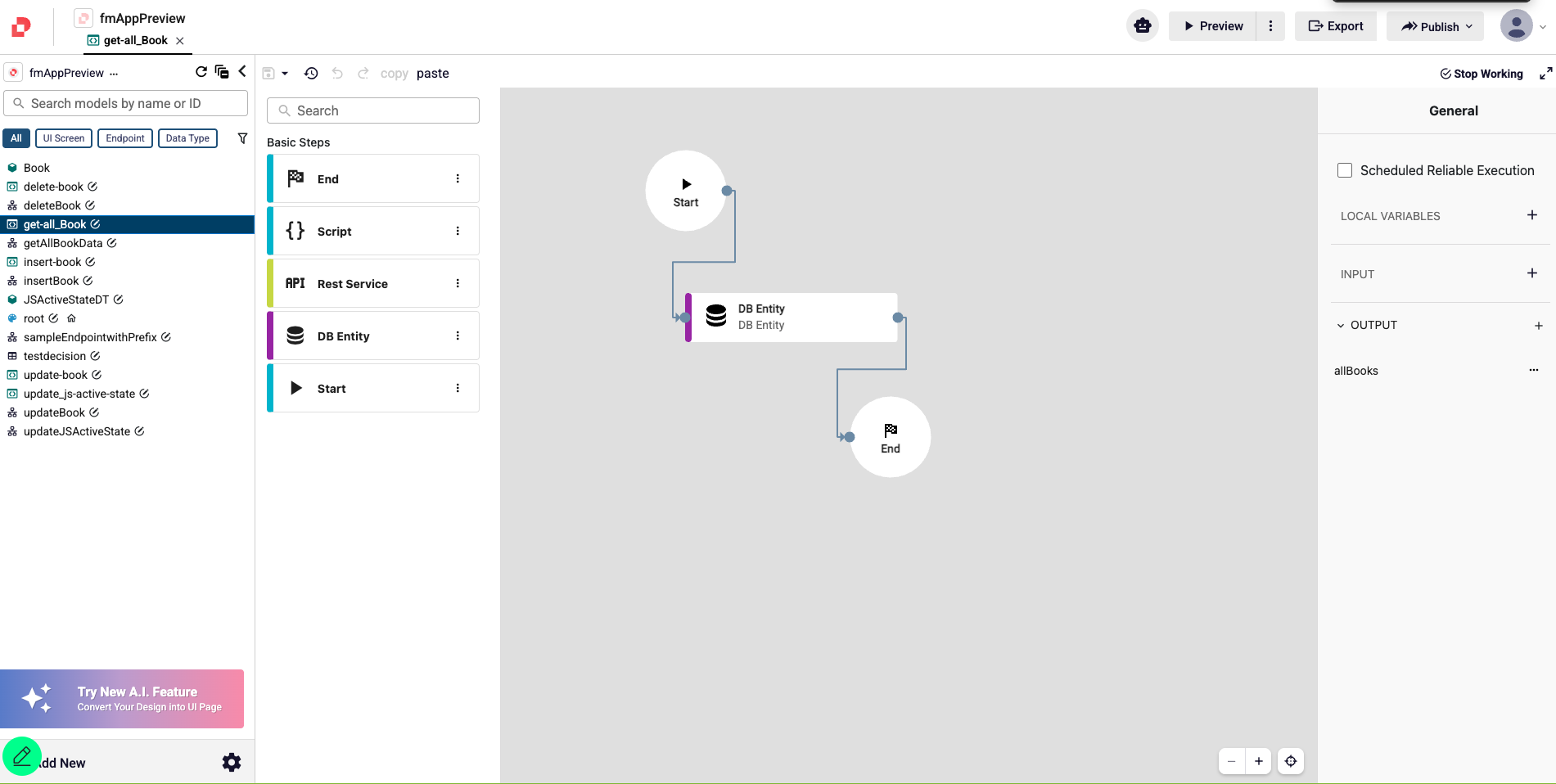Enable Scheduled Reliable Execution checkbox

point(1345,170)
